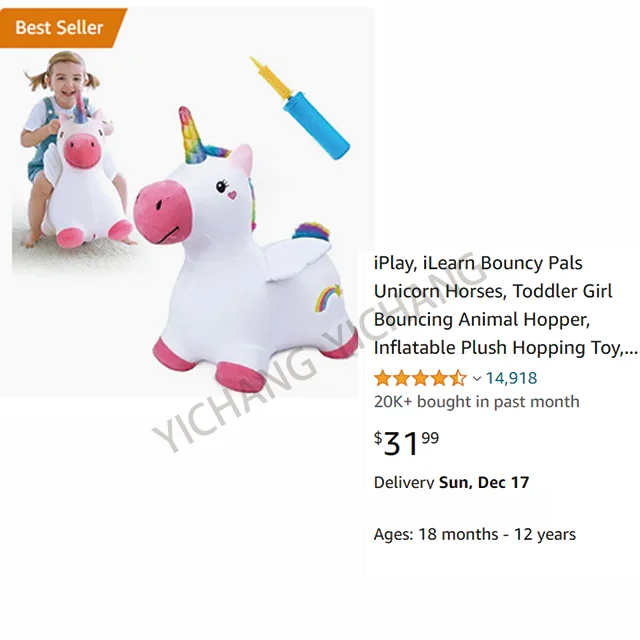The width and height of the screenshot is (640, 640).
Task: Click the orange Best Seller badge
Action: click(x=61, y=28)
